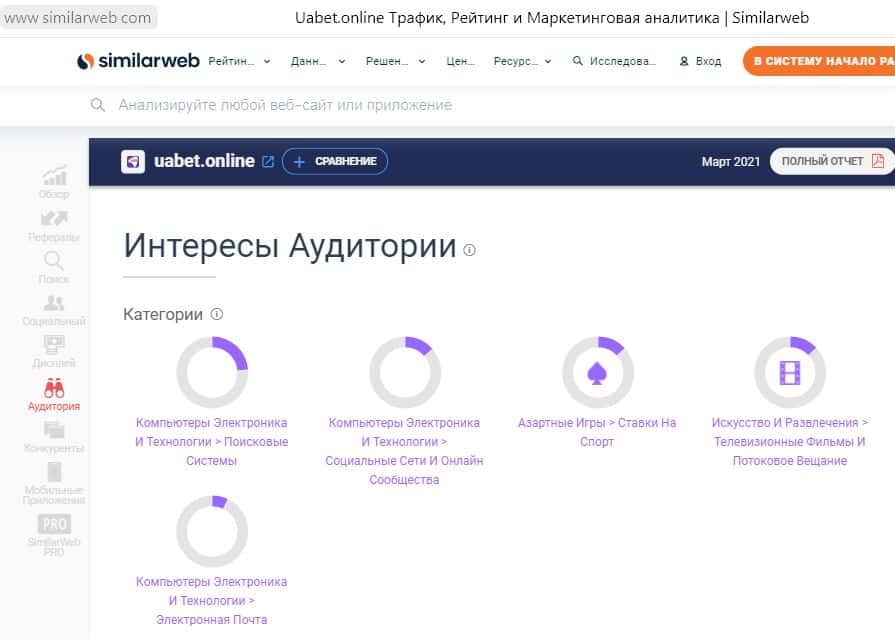Click the search magnifier icon in the analyze bar
895x639 pixels.
click(98, 105)
